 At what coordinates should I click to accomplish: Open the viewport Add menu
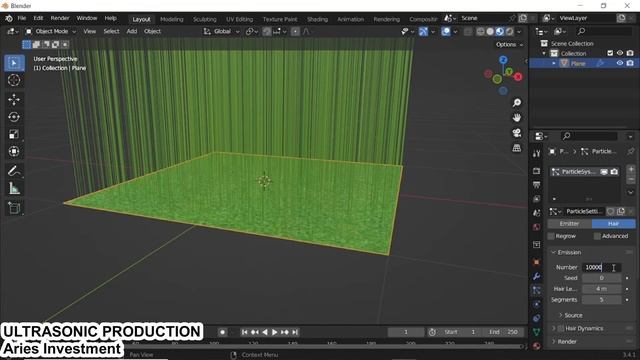131,31
